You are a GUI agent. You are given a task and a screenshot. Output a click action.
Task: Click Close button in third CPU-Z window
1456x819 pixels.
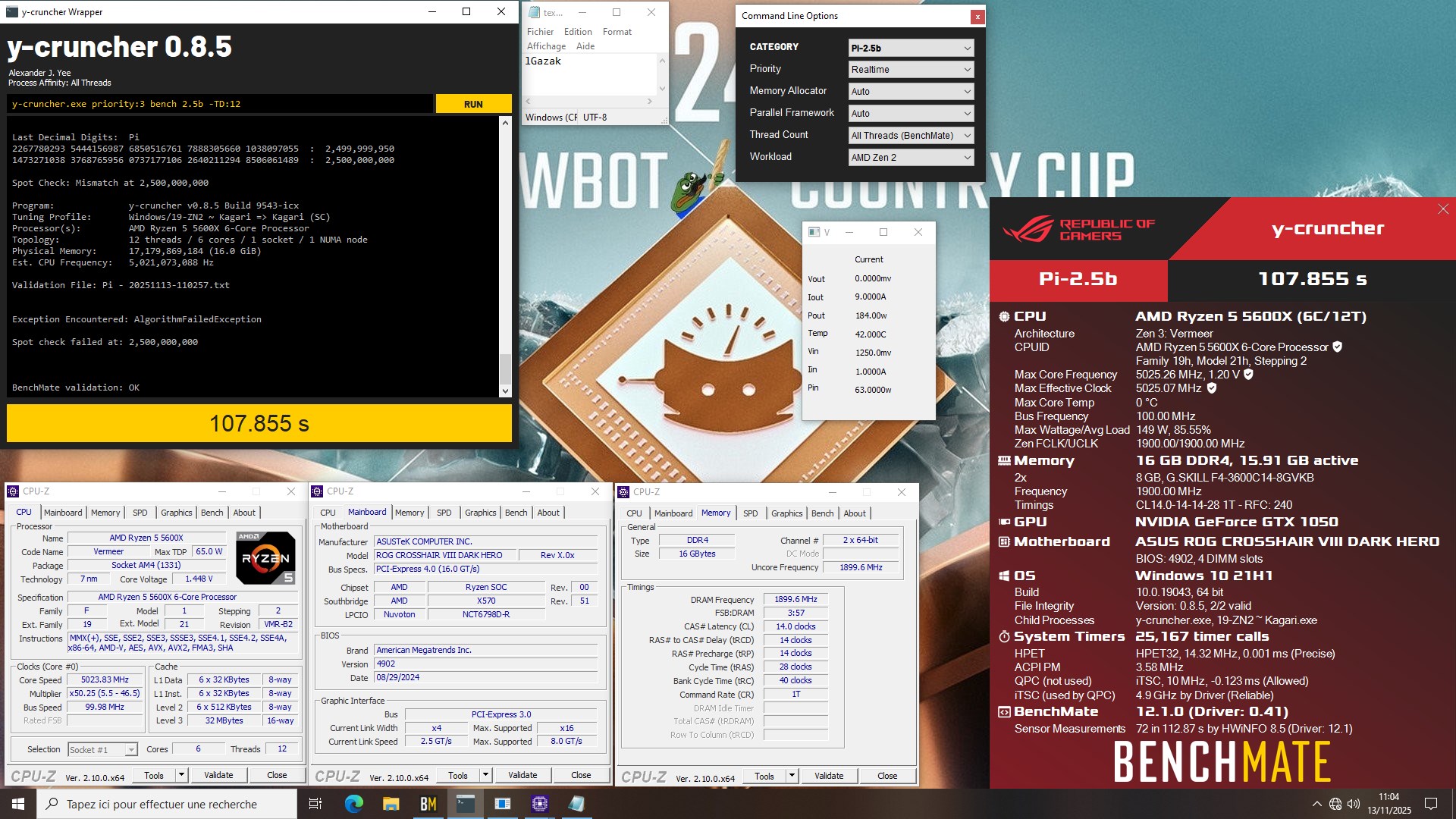[887, 776]
